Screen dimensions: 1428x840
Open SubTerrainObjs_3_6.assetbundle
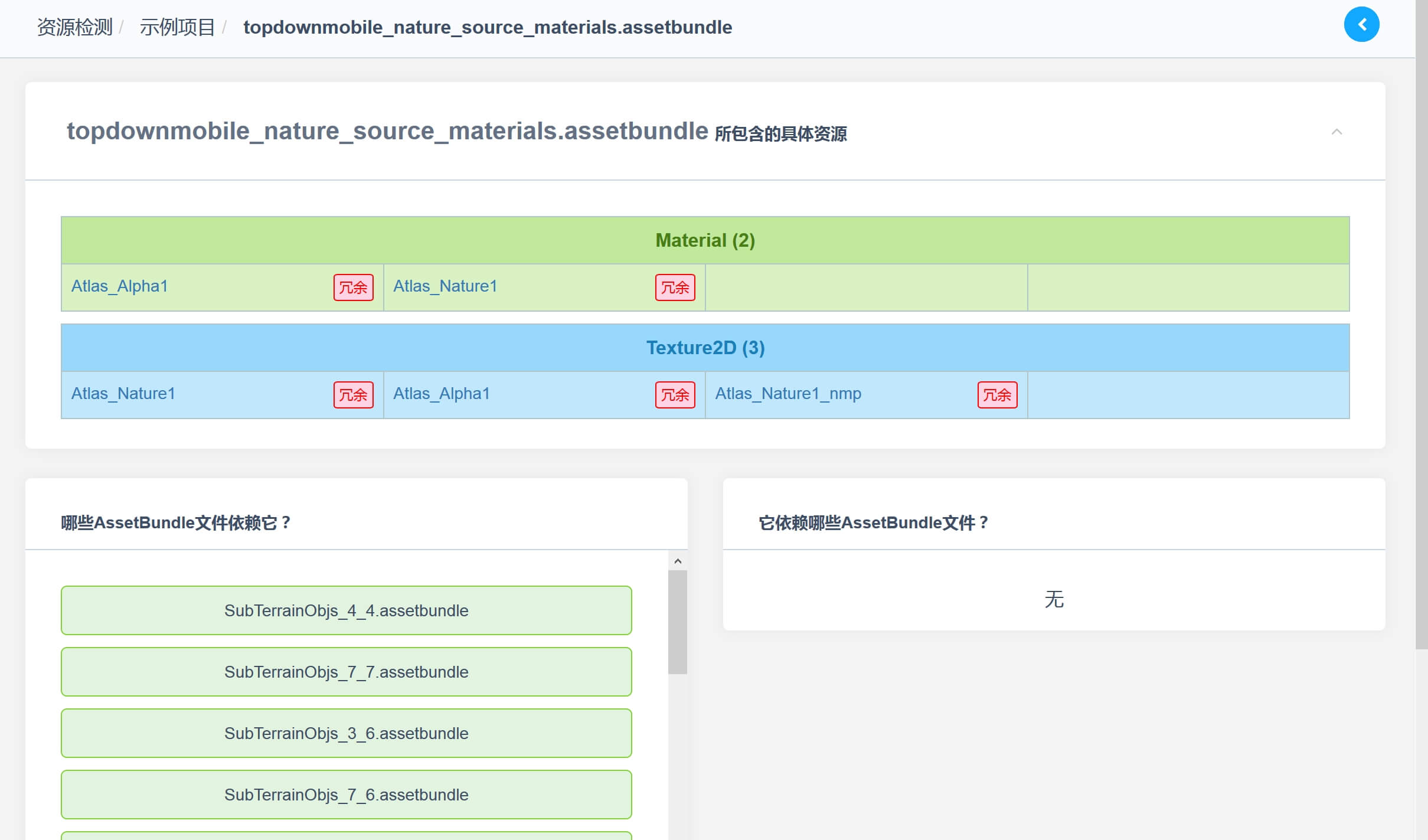coord(346,733)
